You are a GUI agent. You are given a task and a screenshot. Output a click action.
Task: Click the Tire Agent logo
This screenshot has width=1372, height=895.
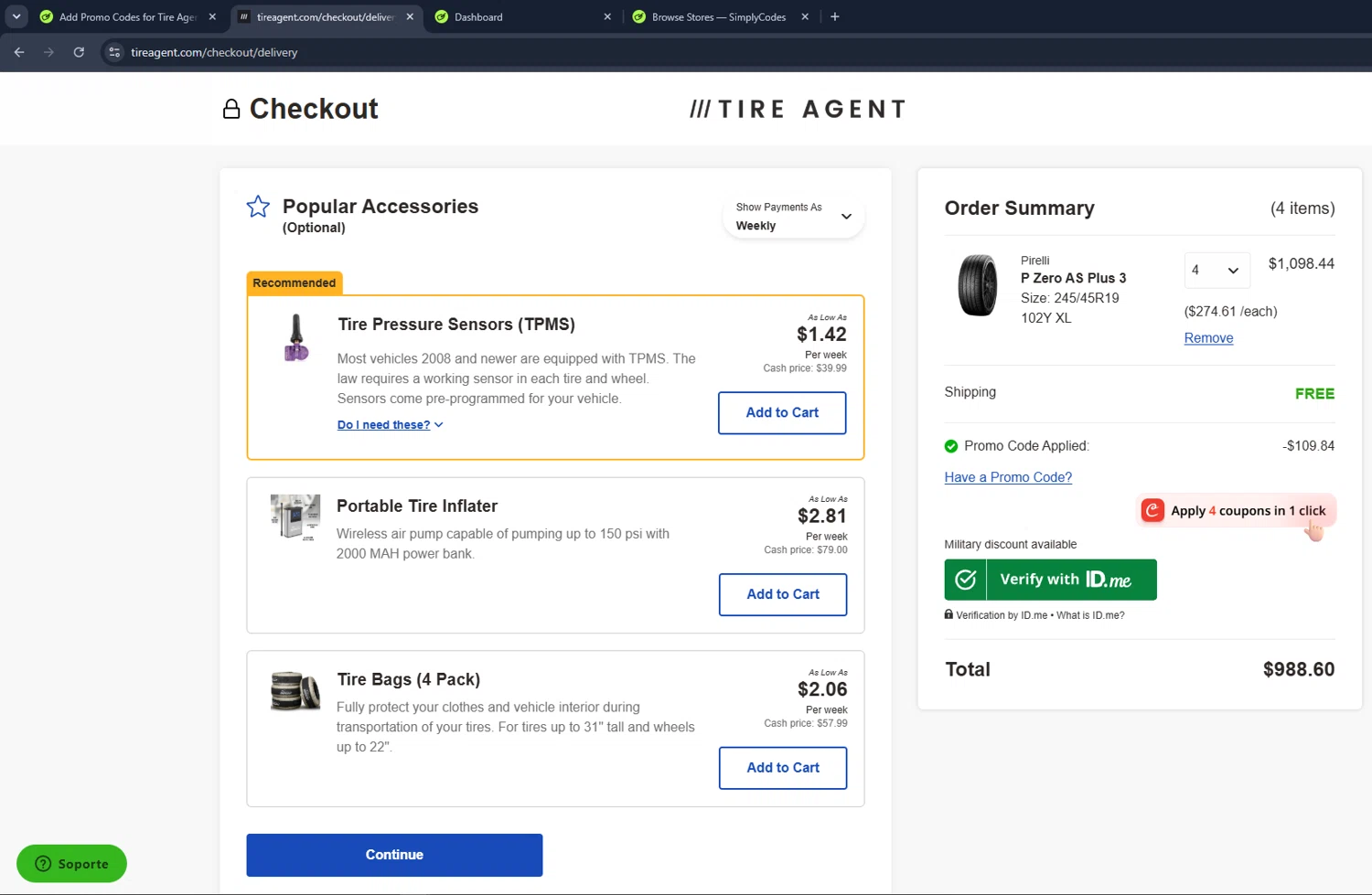click(798, 110)
